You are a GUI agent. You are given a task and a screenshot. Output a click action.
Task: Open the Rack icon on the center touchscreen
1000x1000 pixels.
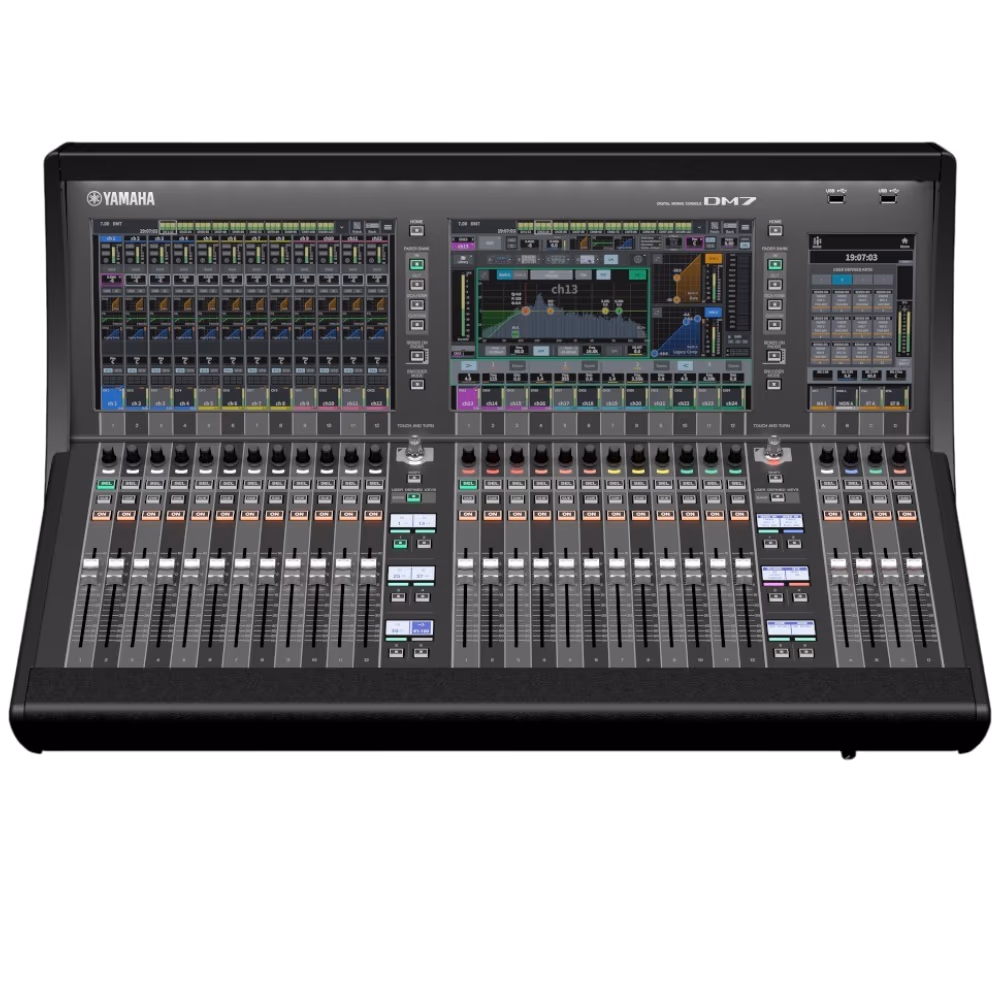(730, 227)
